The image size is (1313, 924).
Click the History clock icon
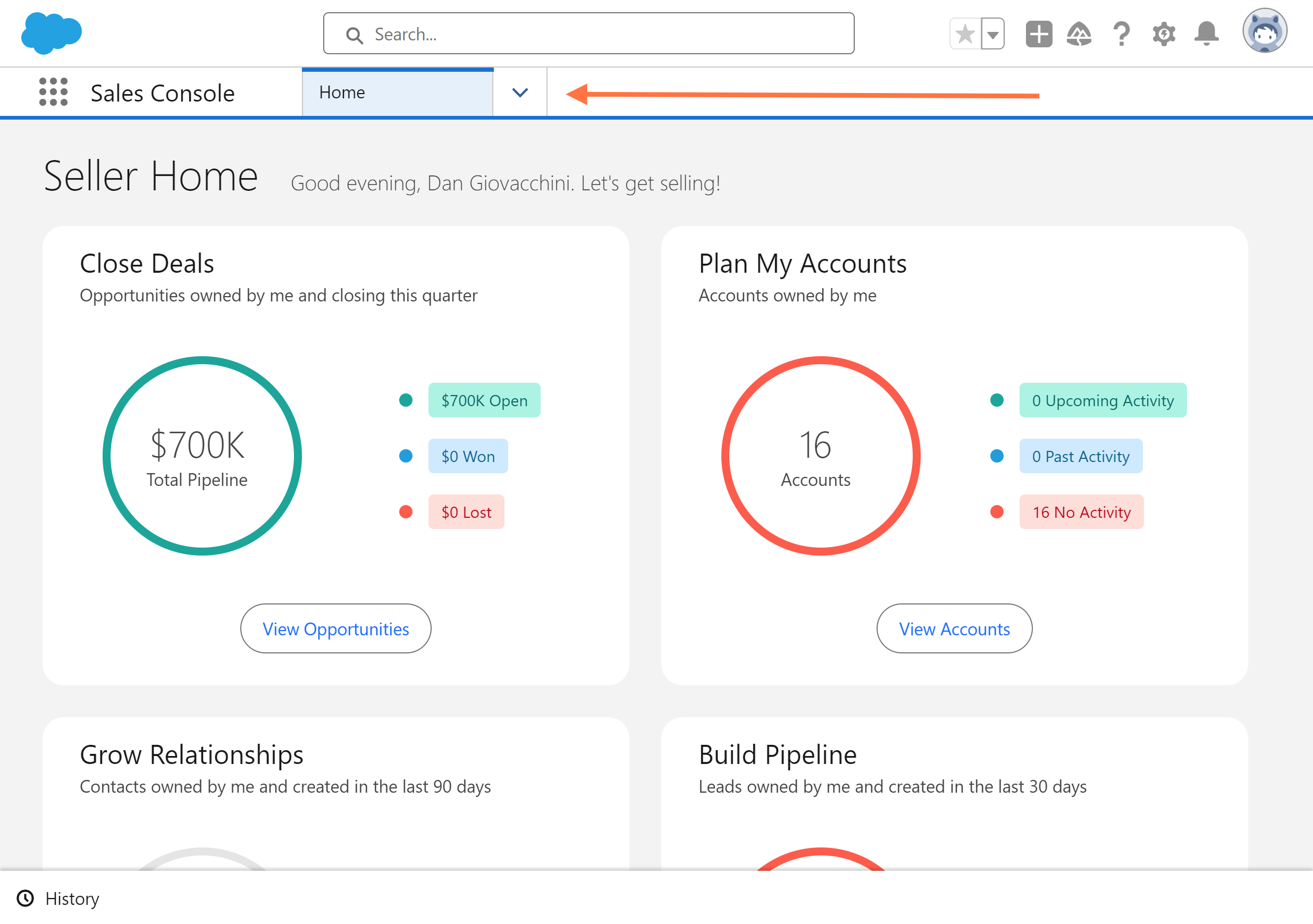coord(25,900)
